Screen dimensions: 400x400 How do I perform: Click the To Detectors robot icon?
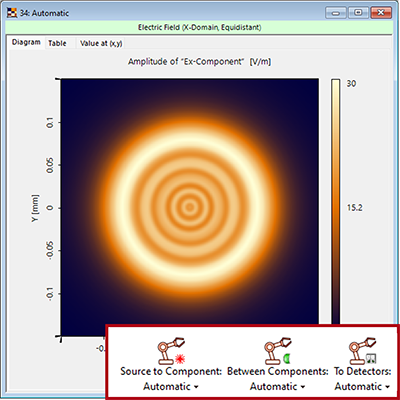(x=362, y=351)
